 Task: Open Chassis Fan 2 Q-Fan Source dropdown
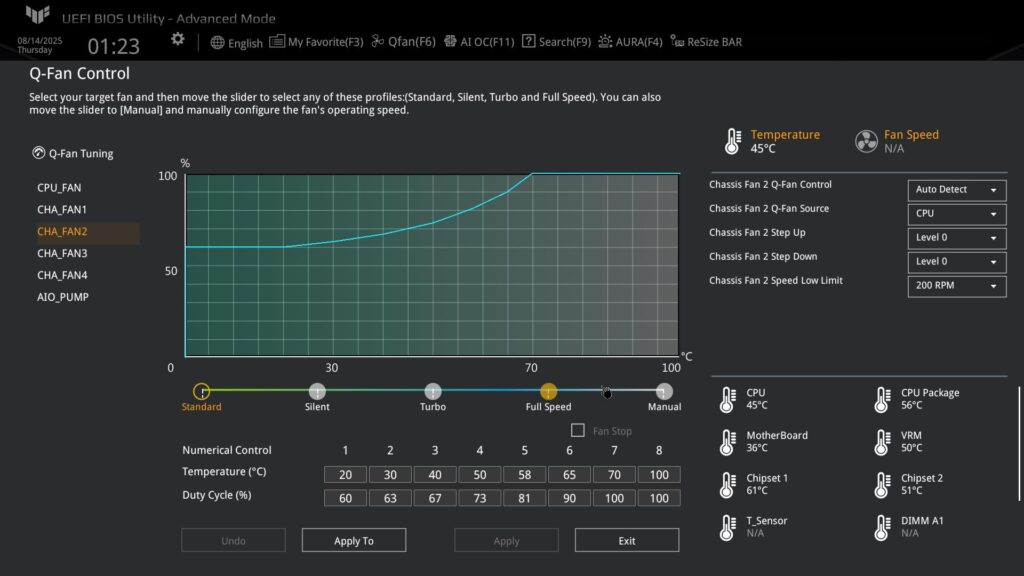[x=957, y=214]
